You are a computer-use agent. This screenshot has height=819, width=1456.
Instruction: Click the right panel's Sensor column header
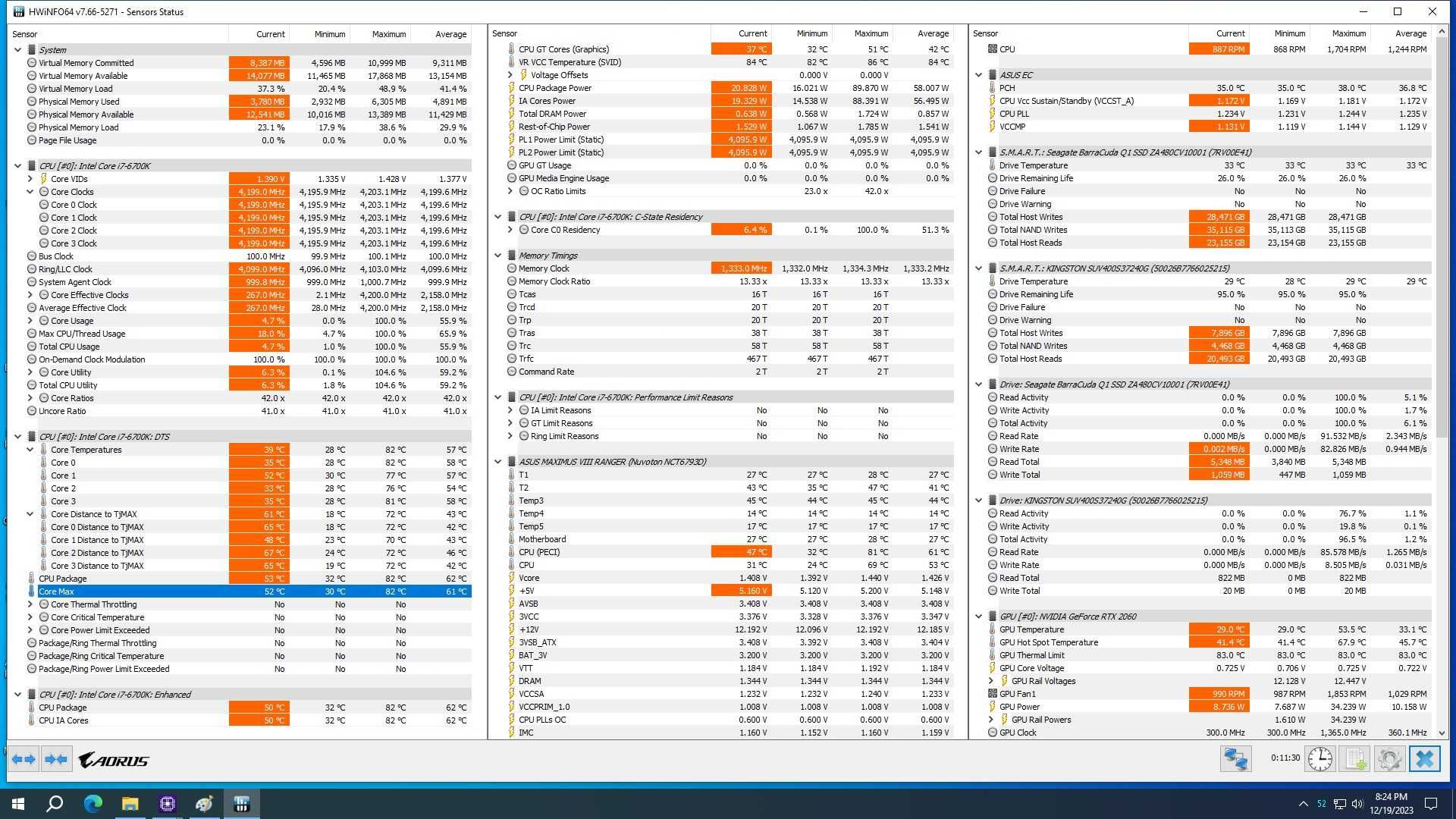[x=1078, y=33]
